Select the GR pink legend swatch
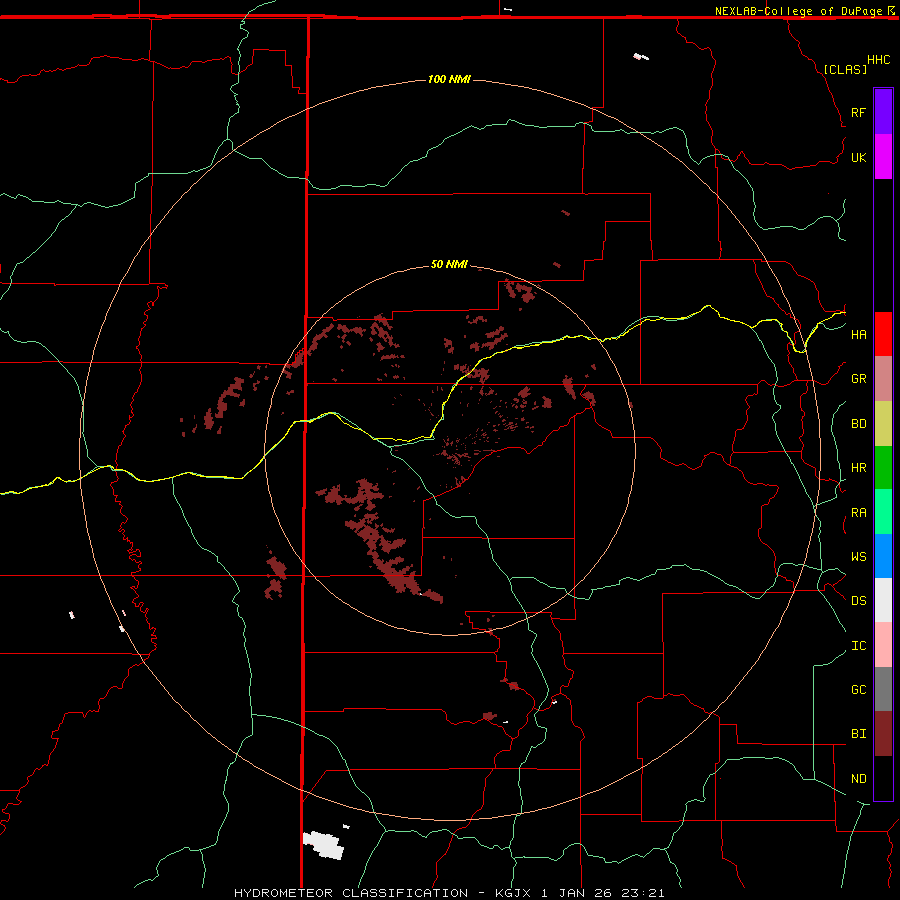 [883, 379]
